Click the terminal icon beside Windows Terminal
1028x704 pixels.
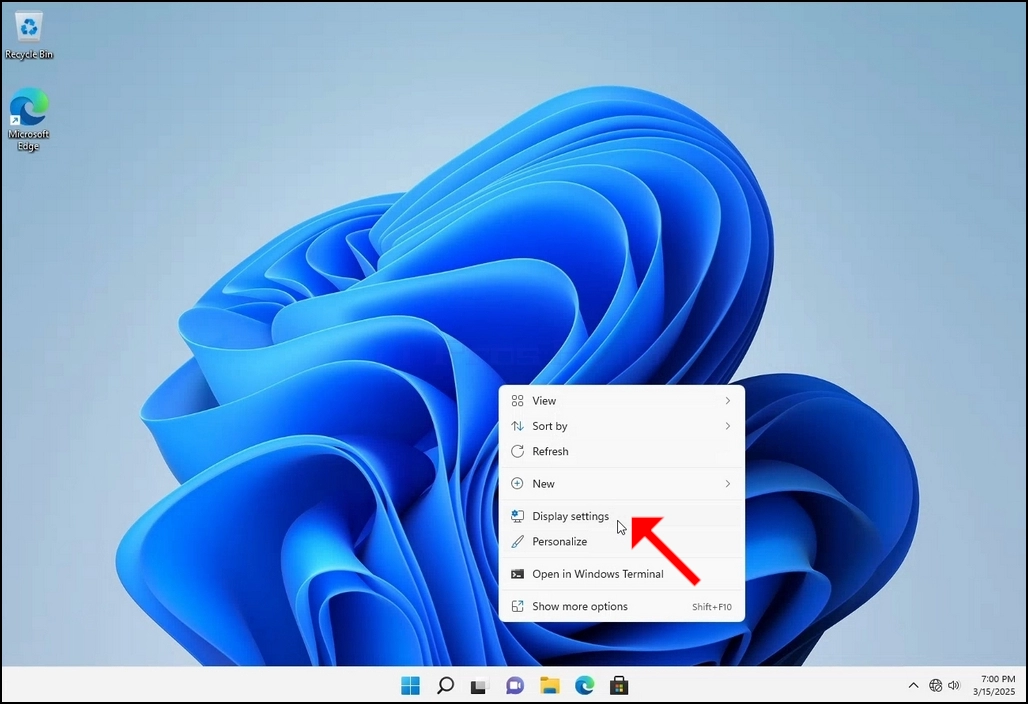pyautogui.click(x=517, y=574)
